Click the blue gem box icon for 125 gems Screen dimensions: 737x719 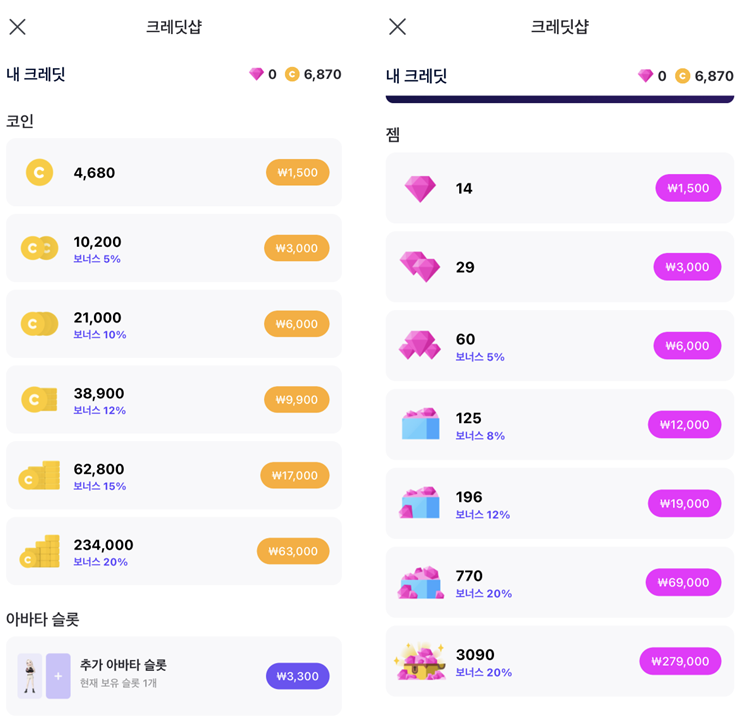420,424
